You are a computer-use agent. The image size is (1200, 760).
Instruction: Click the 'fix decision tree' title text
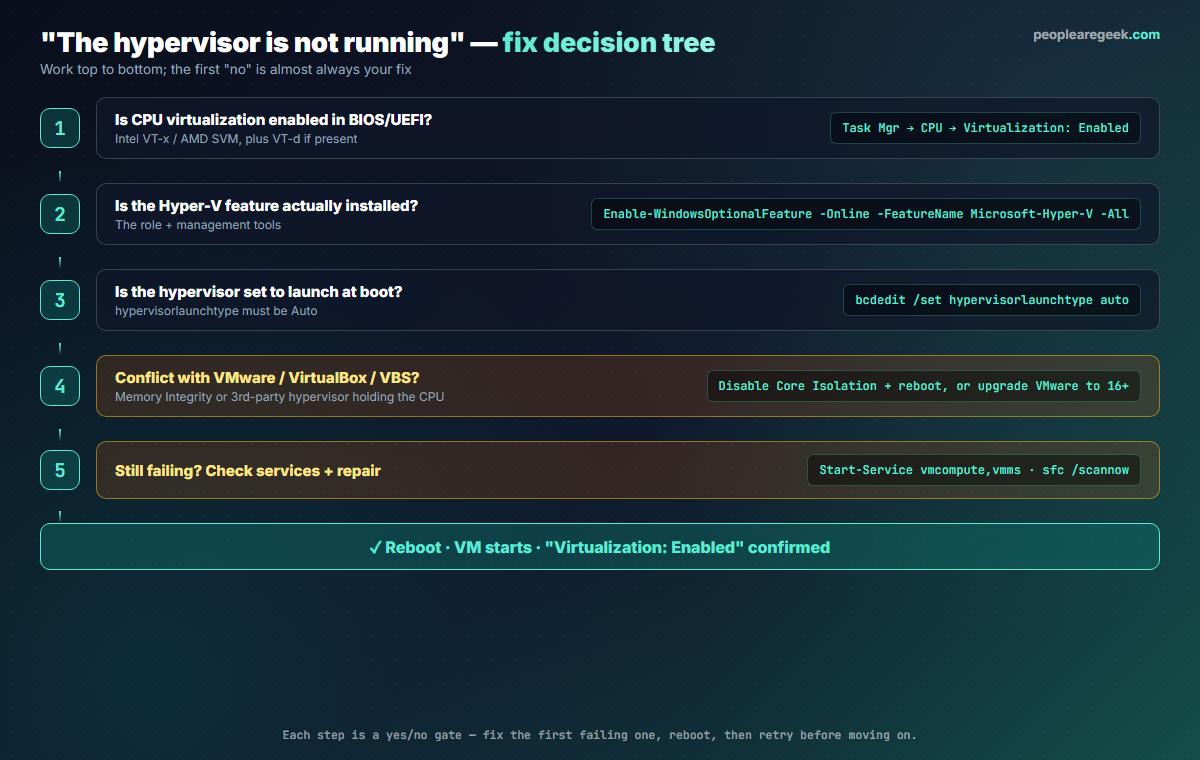pos(609,43)
